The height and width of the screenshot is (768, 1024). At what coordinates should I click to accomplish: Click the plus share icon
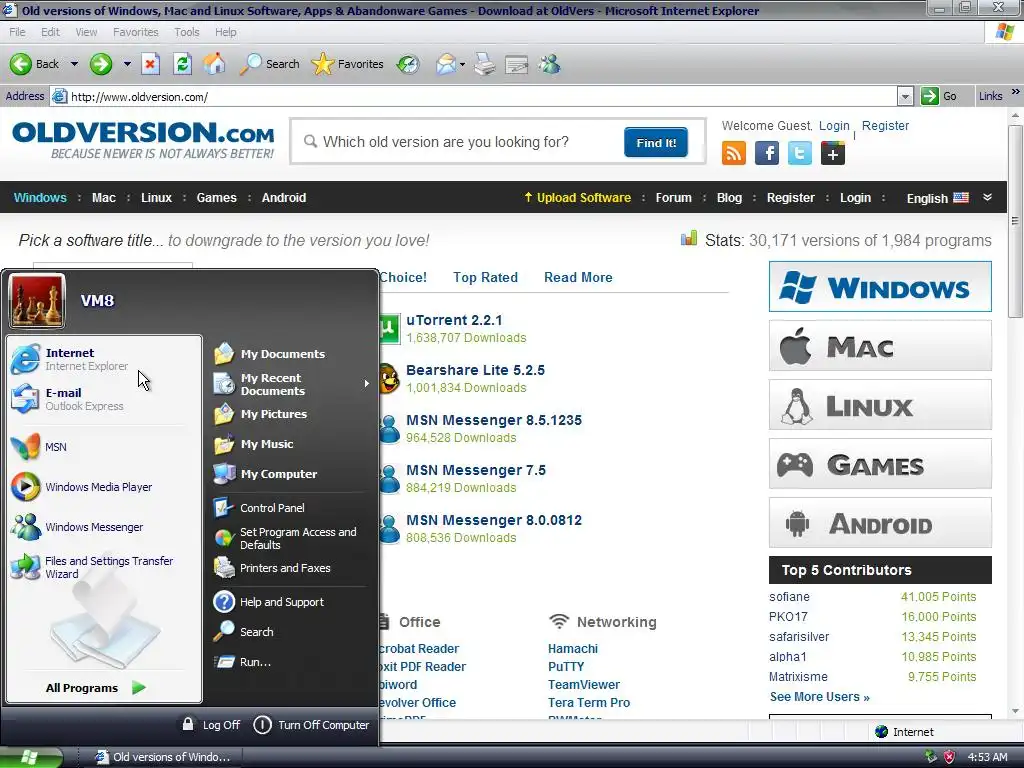point(833,153)
